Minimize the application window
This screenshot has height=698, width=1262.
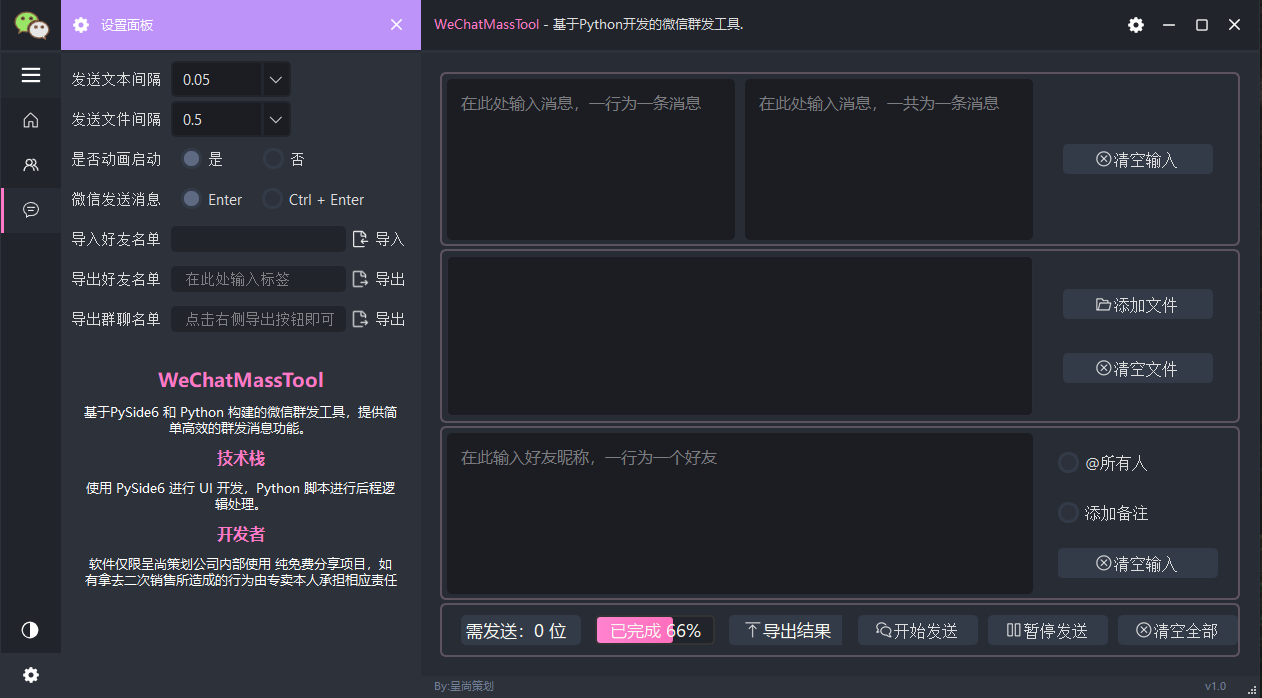coord(1169,25)
